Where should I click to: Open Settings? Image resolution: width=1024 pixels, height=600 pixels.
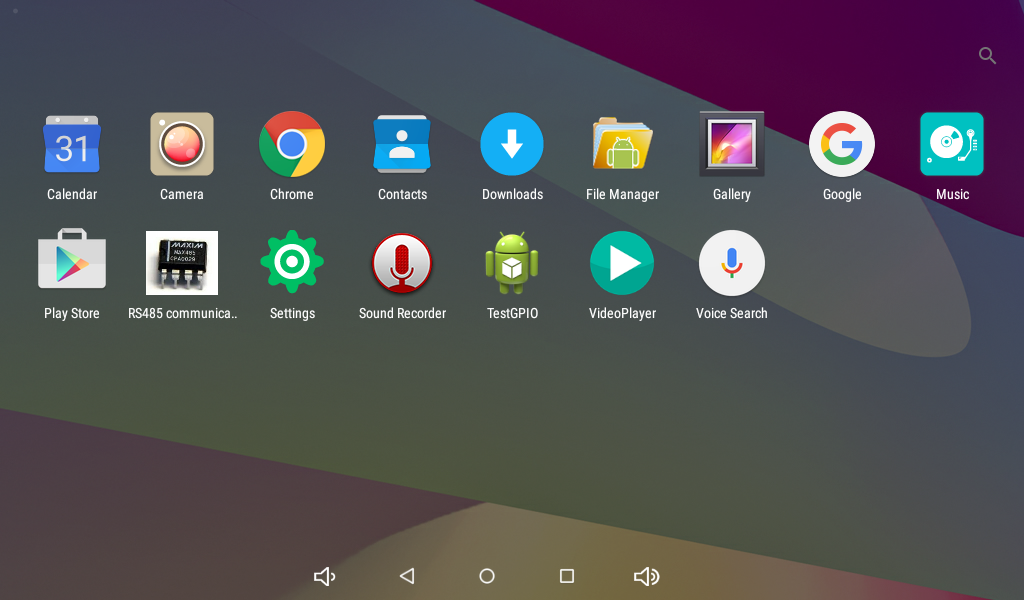tap(292, 262)
